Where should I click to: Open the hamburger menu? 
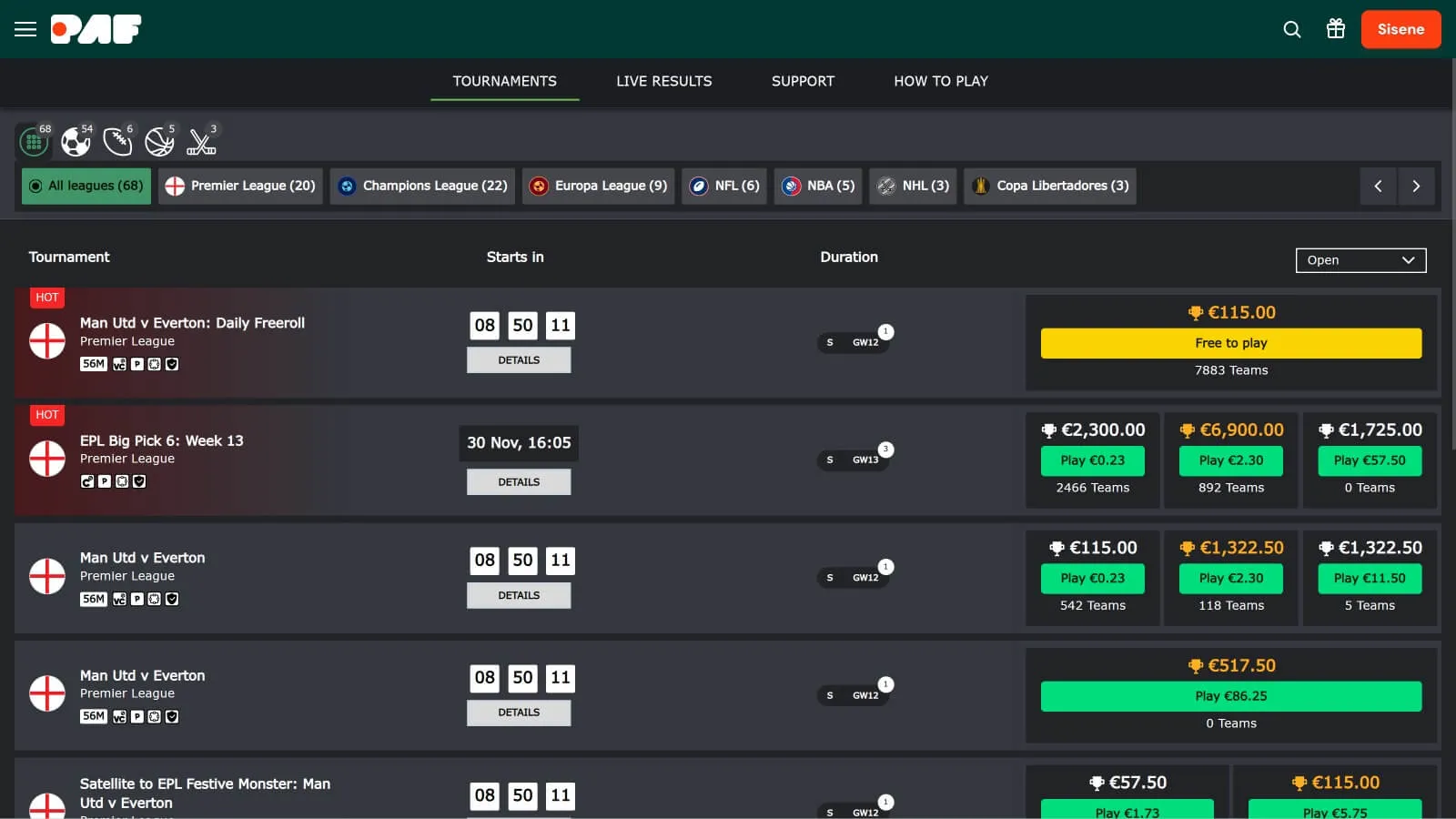click(x=25, y=29)
